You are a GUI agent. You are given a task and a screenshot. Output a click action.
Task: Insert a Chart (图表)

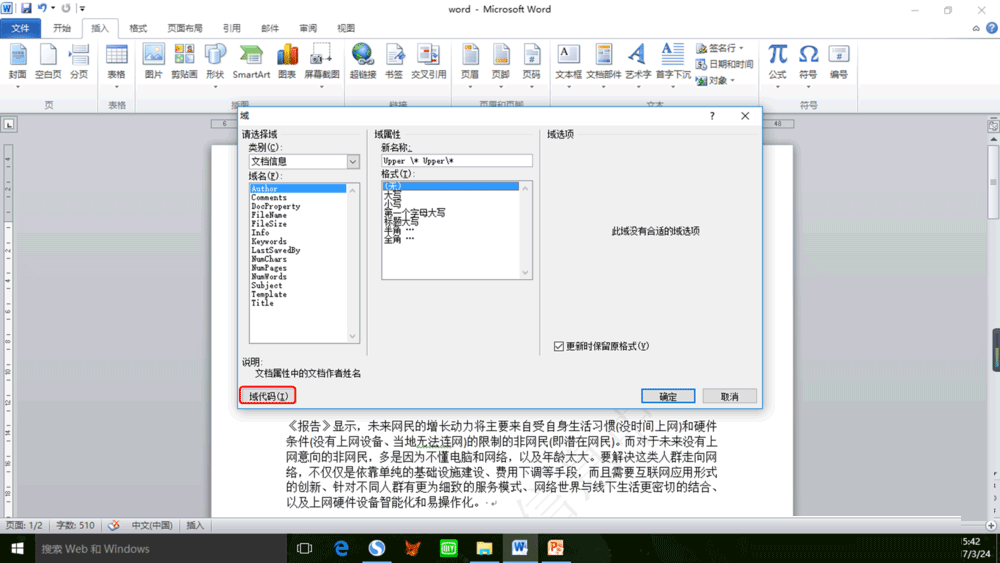coord(287,62)
